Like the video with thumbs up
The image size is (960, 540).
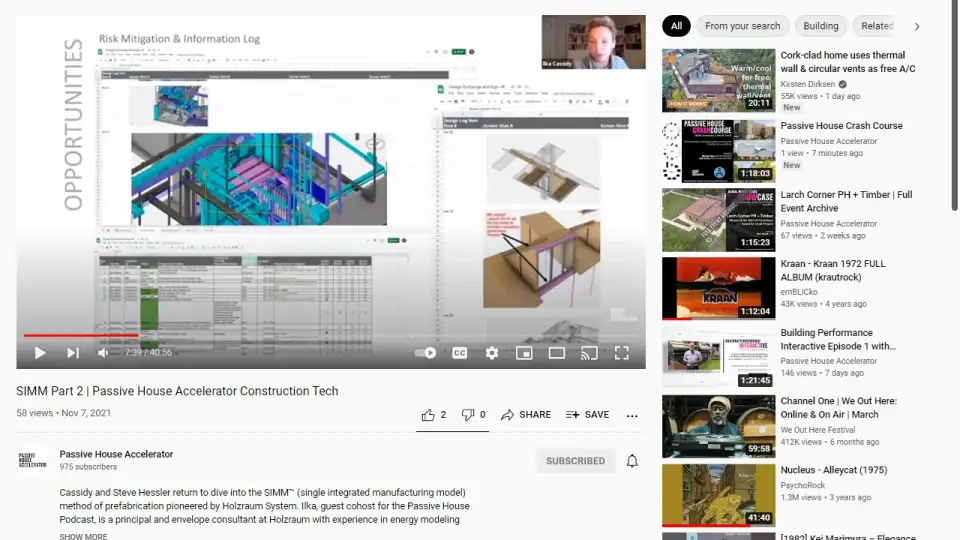[x=433, y=414]
